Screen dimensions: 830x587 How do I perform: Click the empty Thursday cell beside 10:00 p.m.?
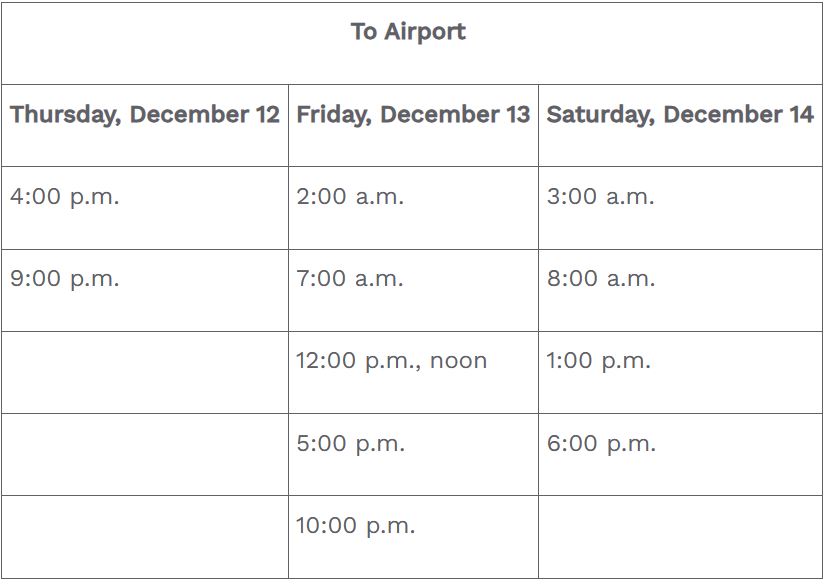click(x=145, y=536)
